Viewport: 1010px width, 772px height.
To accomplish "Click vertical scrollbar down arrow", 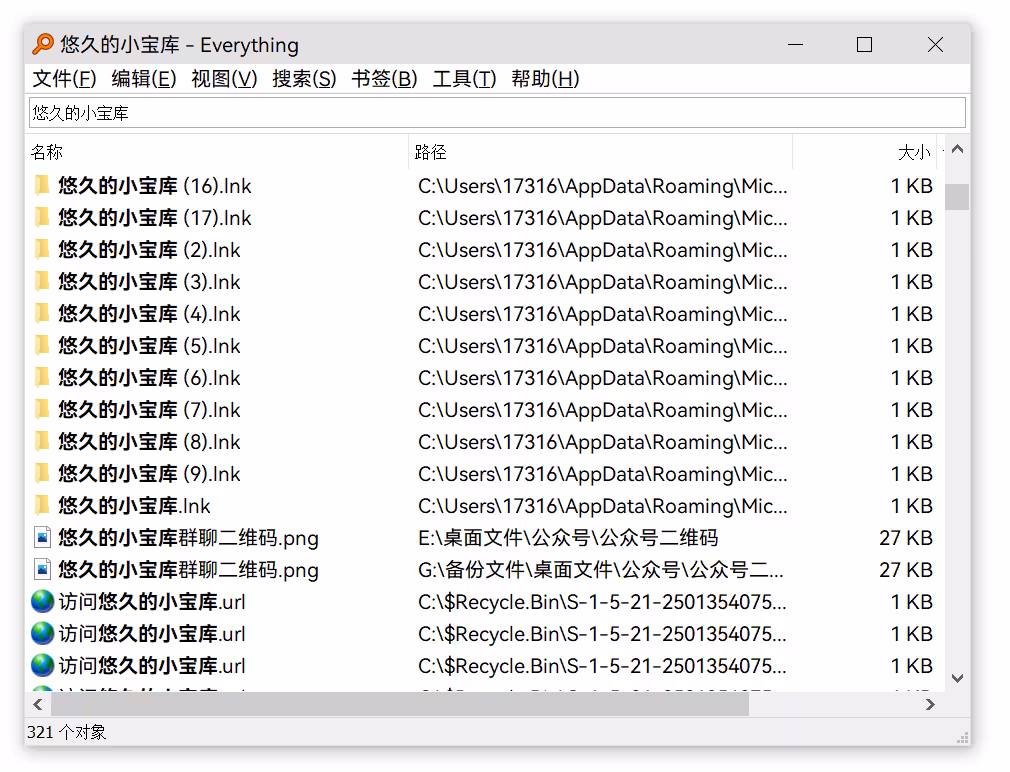I will pos(957,678).
